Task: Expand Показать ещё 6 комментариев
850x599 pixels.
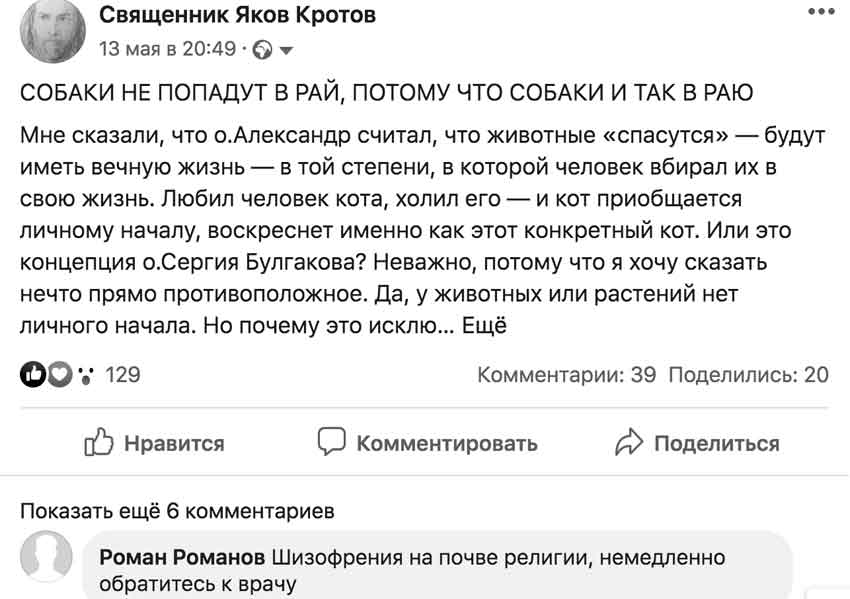Action: pyautogui.click(x=177, y=511)
